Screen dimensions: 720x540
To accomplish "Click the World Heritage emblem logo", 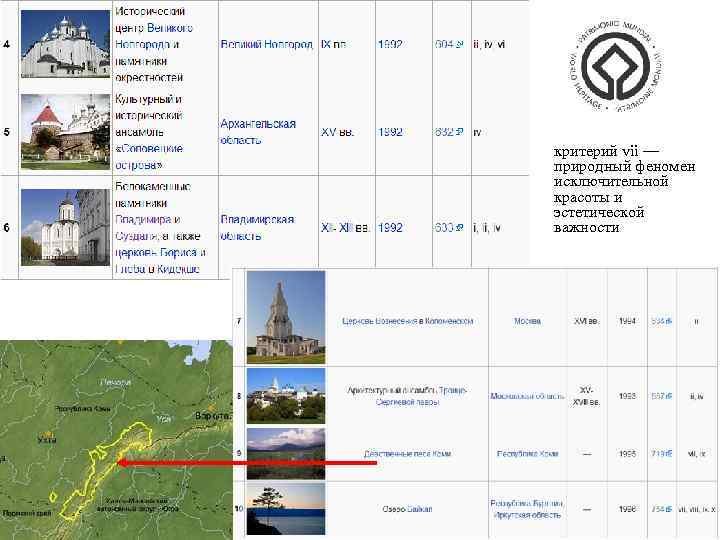I will tap(615, 67).
